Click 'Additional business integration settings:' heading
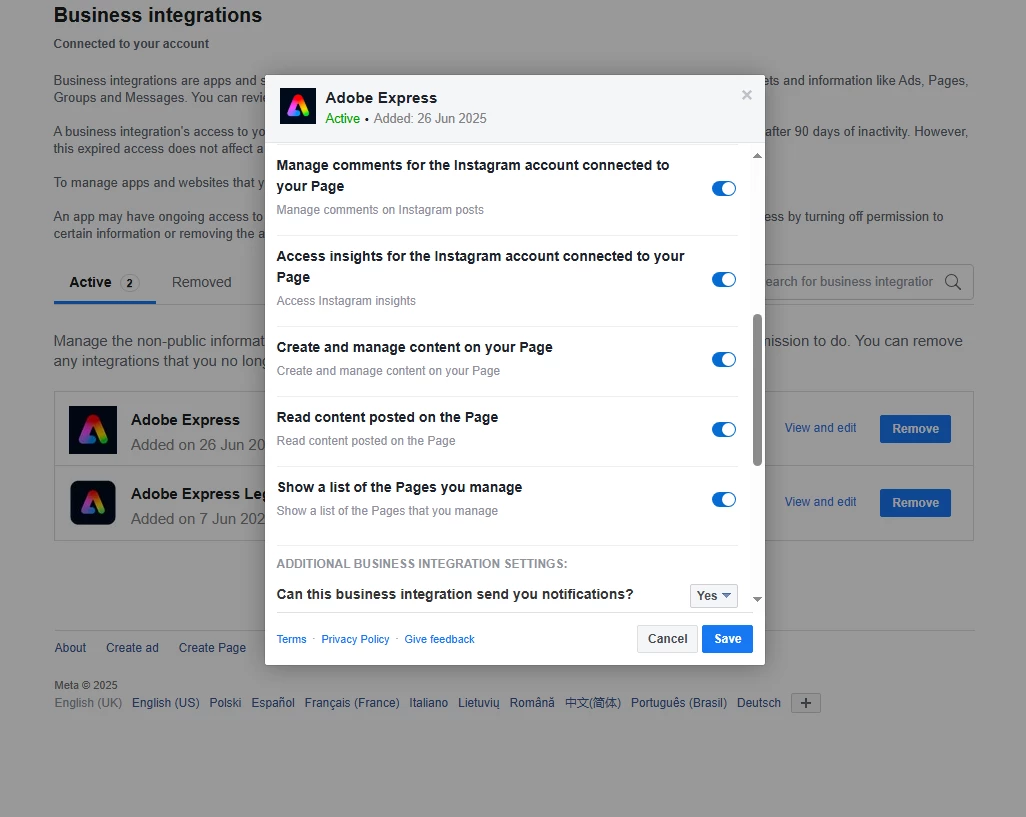Screen dimensions: 1026x817 [x=421, y=564]
